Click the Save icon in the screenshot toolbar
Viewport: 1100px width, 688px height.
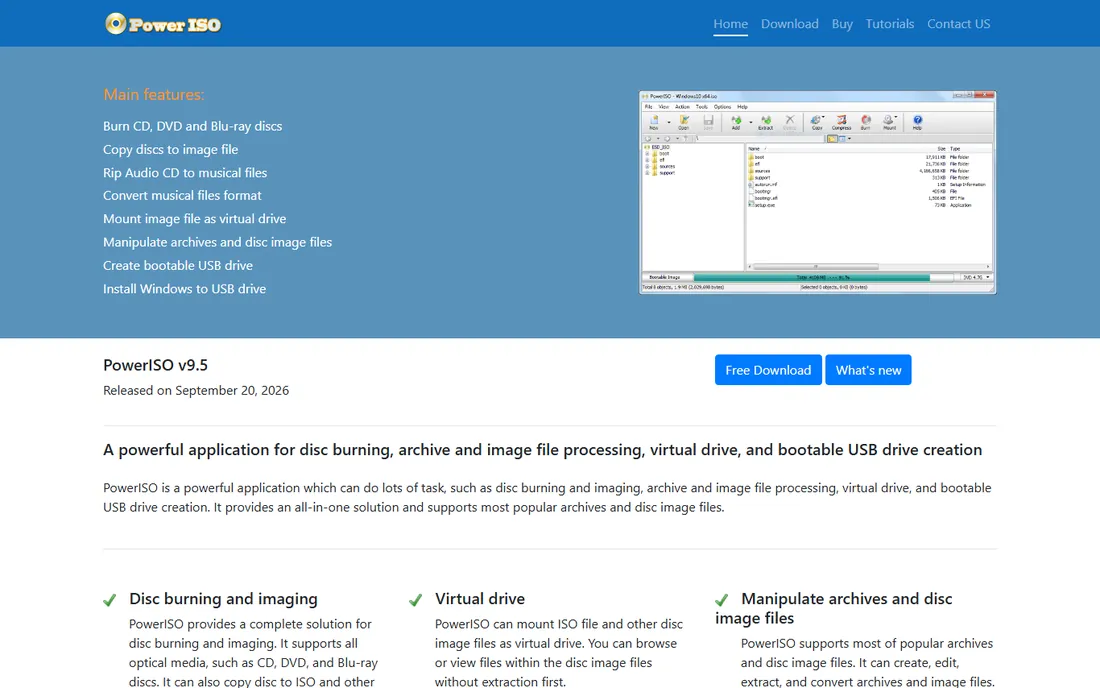click(x=709, y=122)
